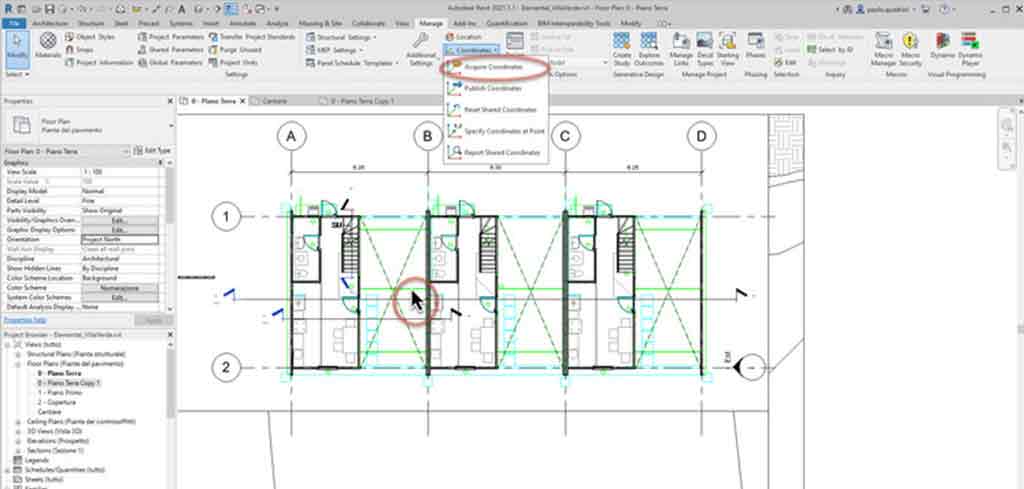
Task: Click Acquire Coordinates in the dropdown
Action: click(x=494, y=66)
